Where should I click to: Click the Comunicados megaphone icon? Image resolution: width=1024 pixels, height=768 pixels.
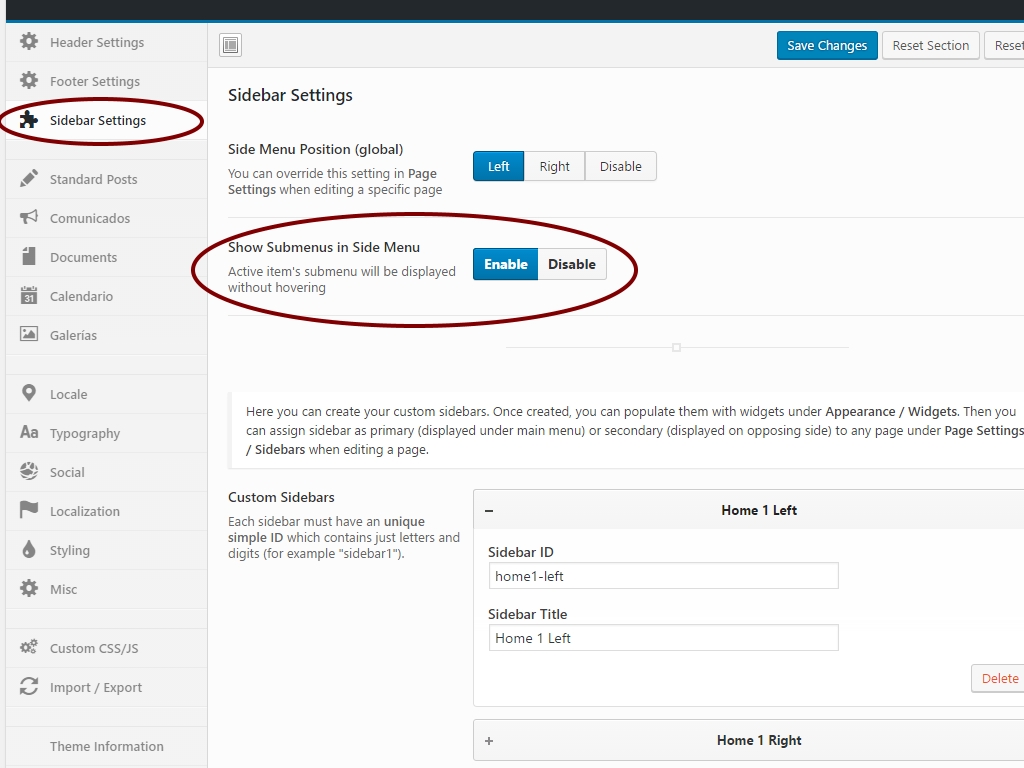pos(29,218)
